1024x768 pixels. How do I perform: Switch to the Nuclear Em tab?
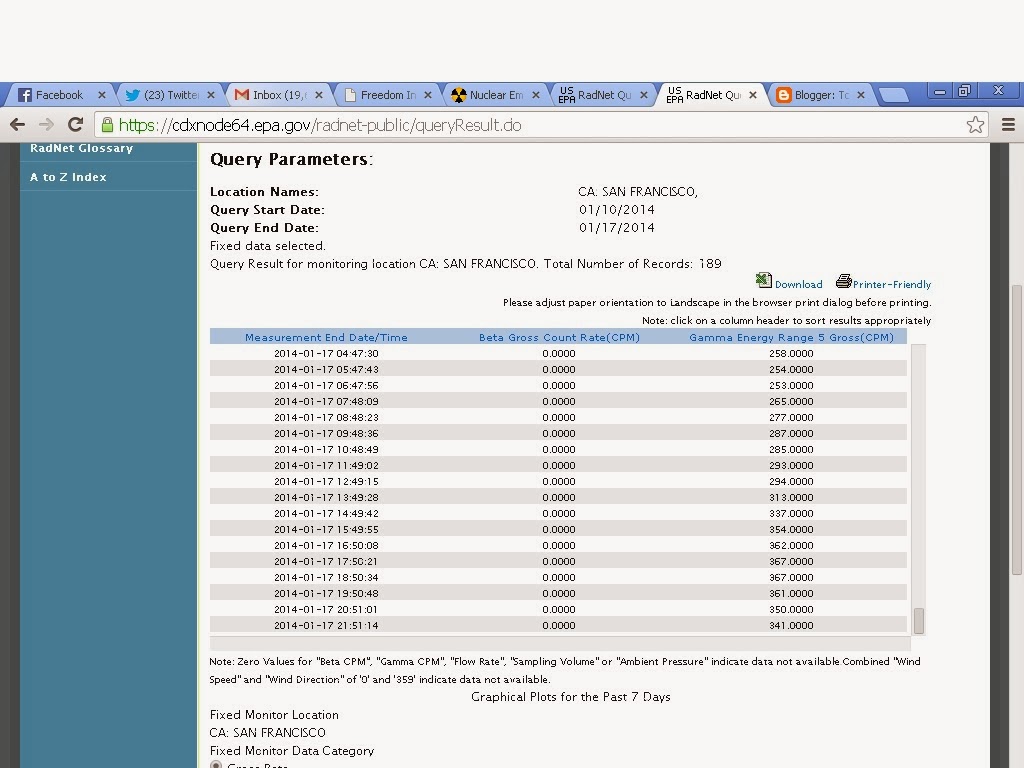(x=496, y=95)
